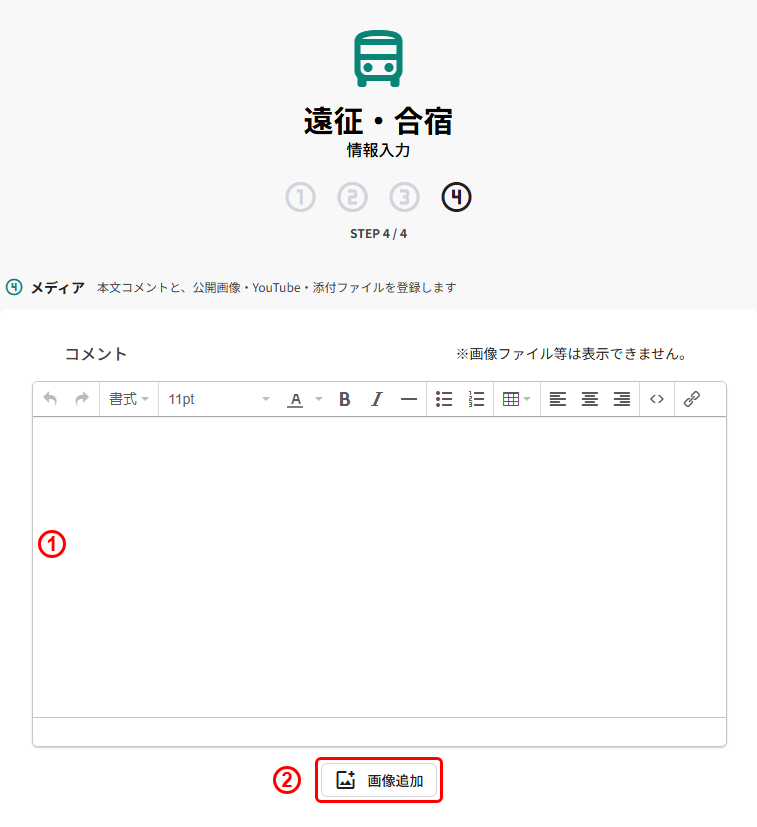Click the green bus icon
The image size is (757, 827).
tap(378, 59)
